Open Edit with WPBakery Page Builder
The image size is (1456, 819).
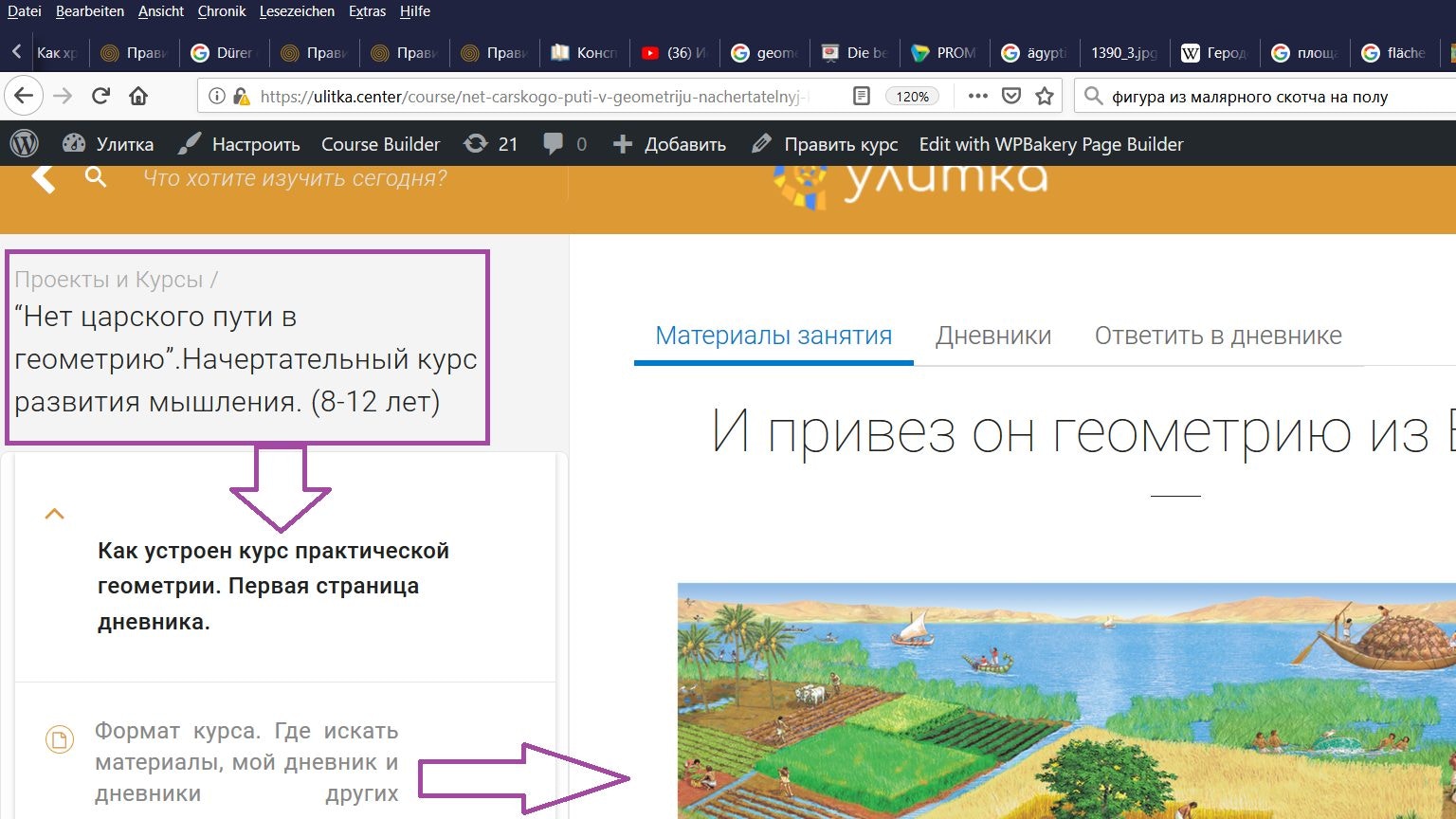click(x=1051, y=144)
